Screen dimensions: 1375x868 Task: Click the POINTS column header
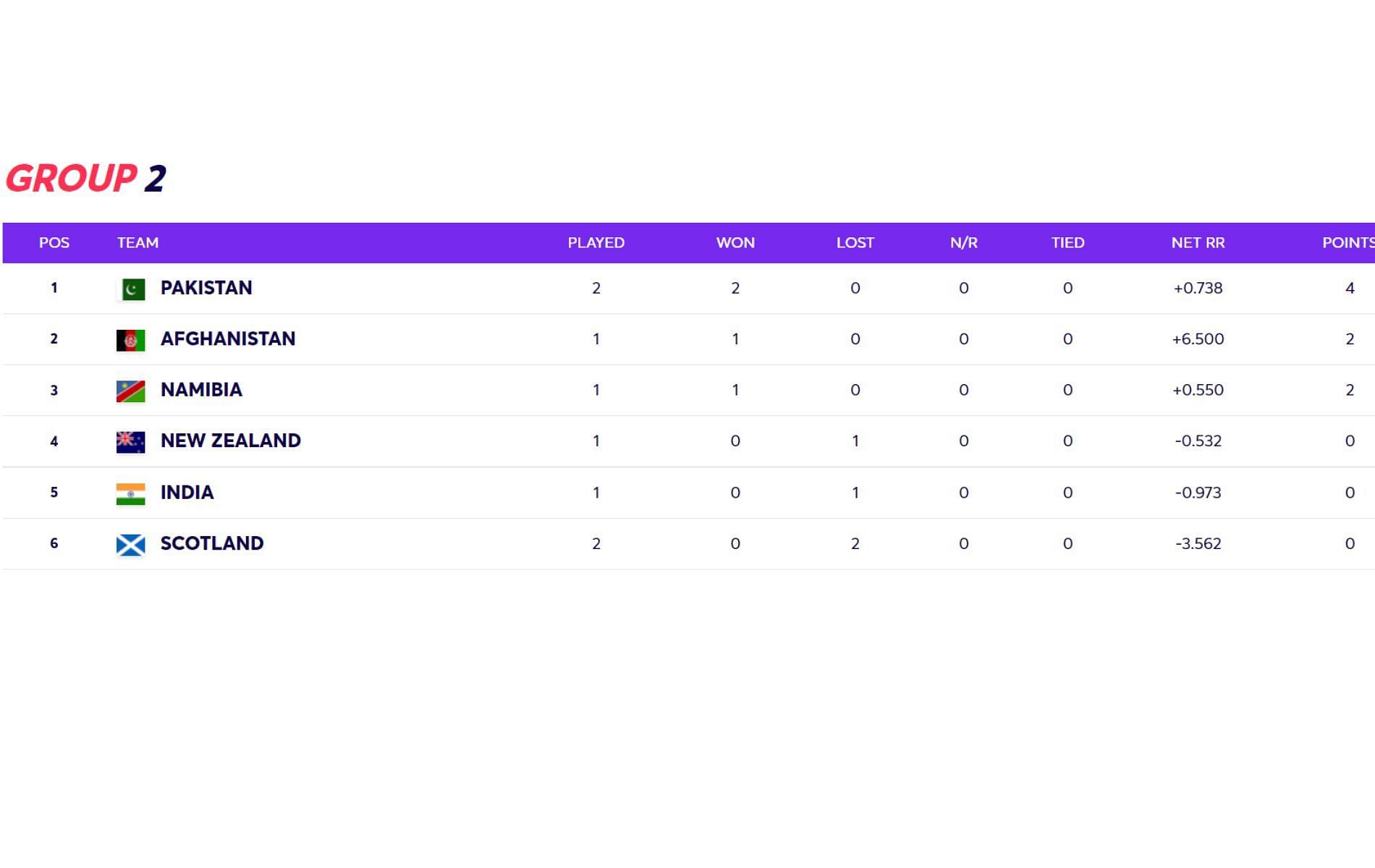click(1348, 243)
